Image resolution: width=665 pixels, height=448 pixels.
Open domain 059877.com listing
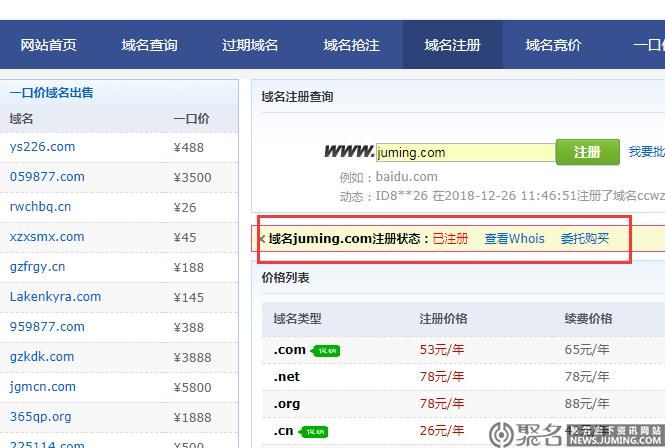[47, 176]
